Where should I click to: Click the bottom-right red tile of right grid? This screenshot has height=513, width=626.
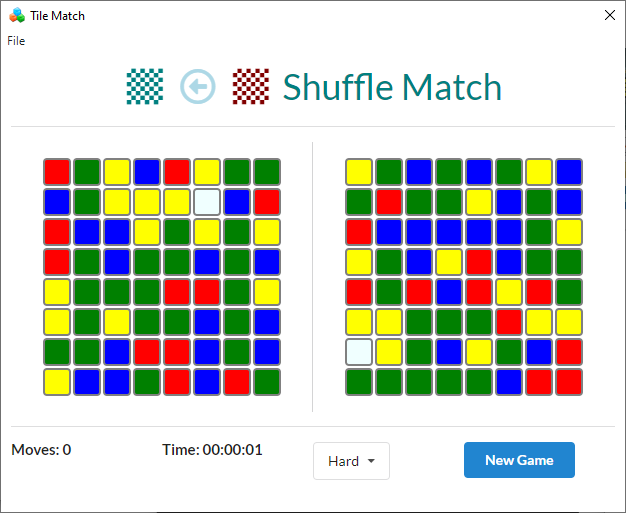[569, 382]
